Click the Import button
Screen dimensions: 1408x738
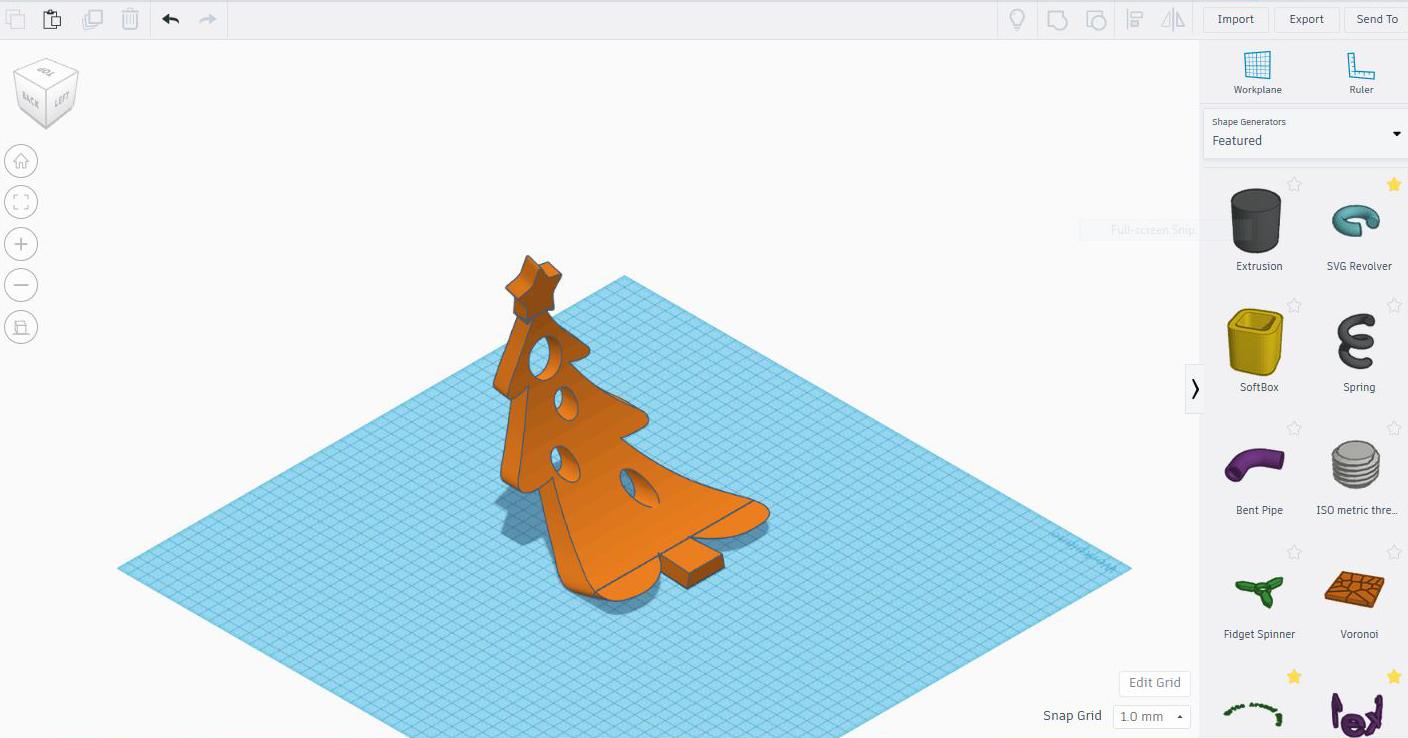coord(1236,19)
